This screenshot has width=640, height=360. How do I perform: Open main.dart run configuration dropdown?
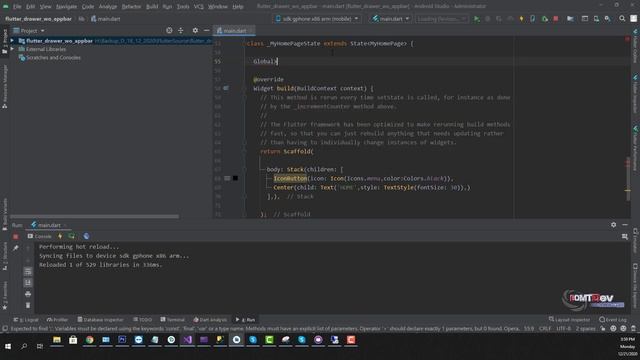391,19
